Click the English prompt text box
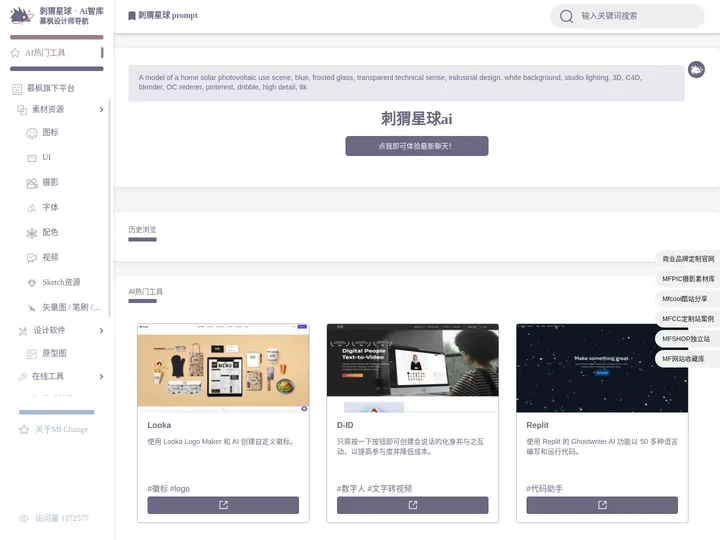720x540 pixels. pyautogui.click(x=406, y=83)
